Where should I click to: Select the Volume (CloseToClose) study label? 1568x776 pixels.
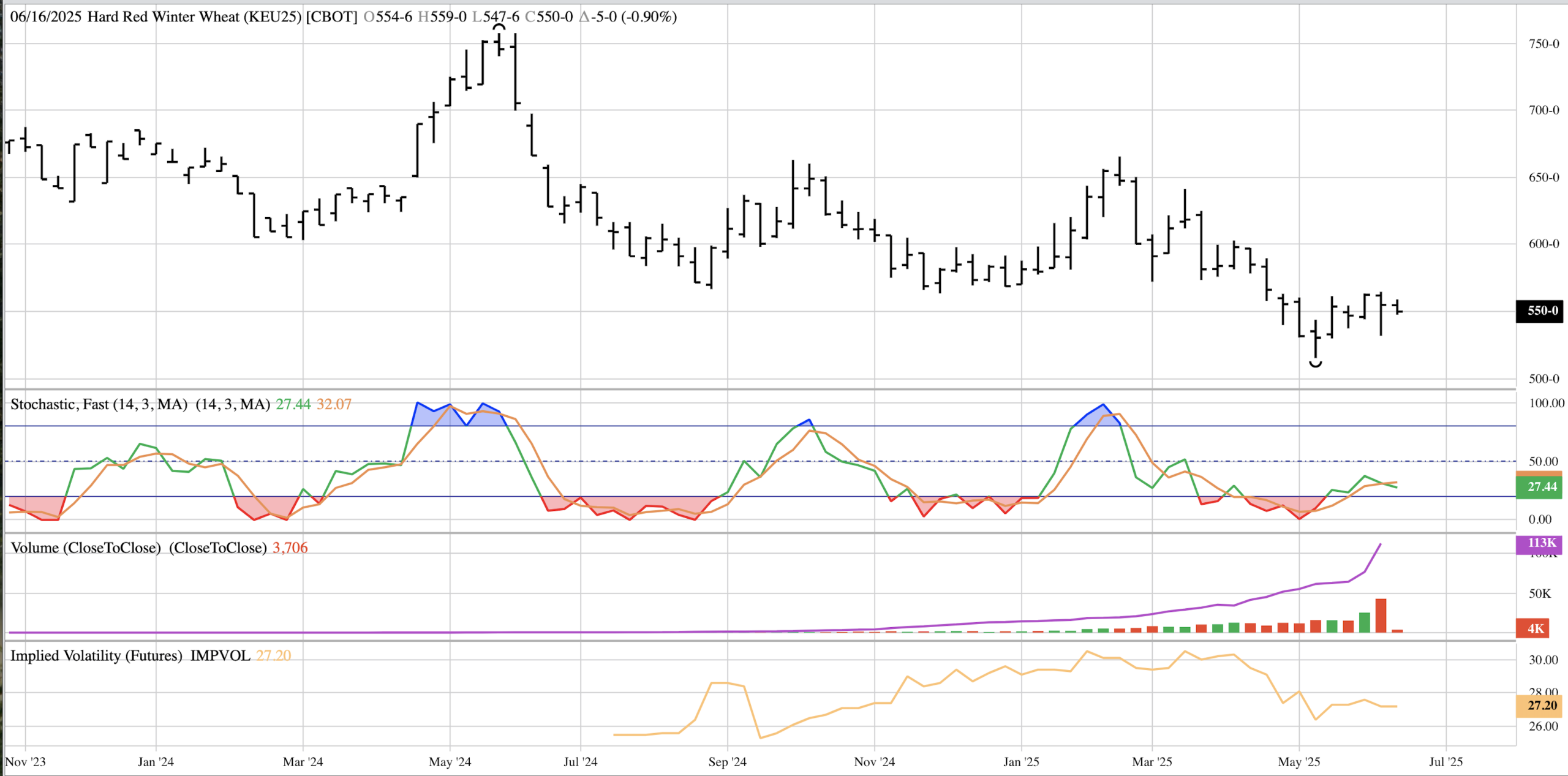coord(86,548)
